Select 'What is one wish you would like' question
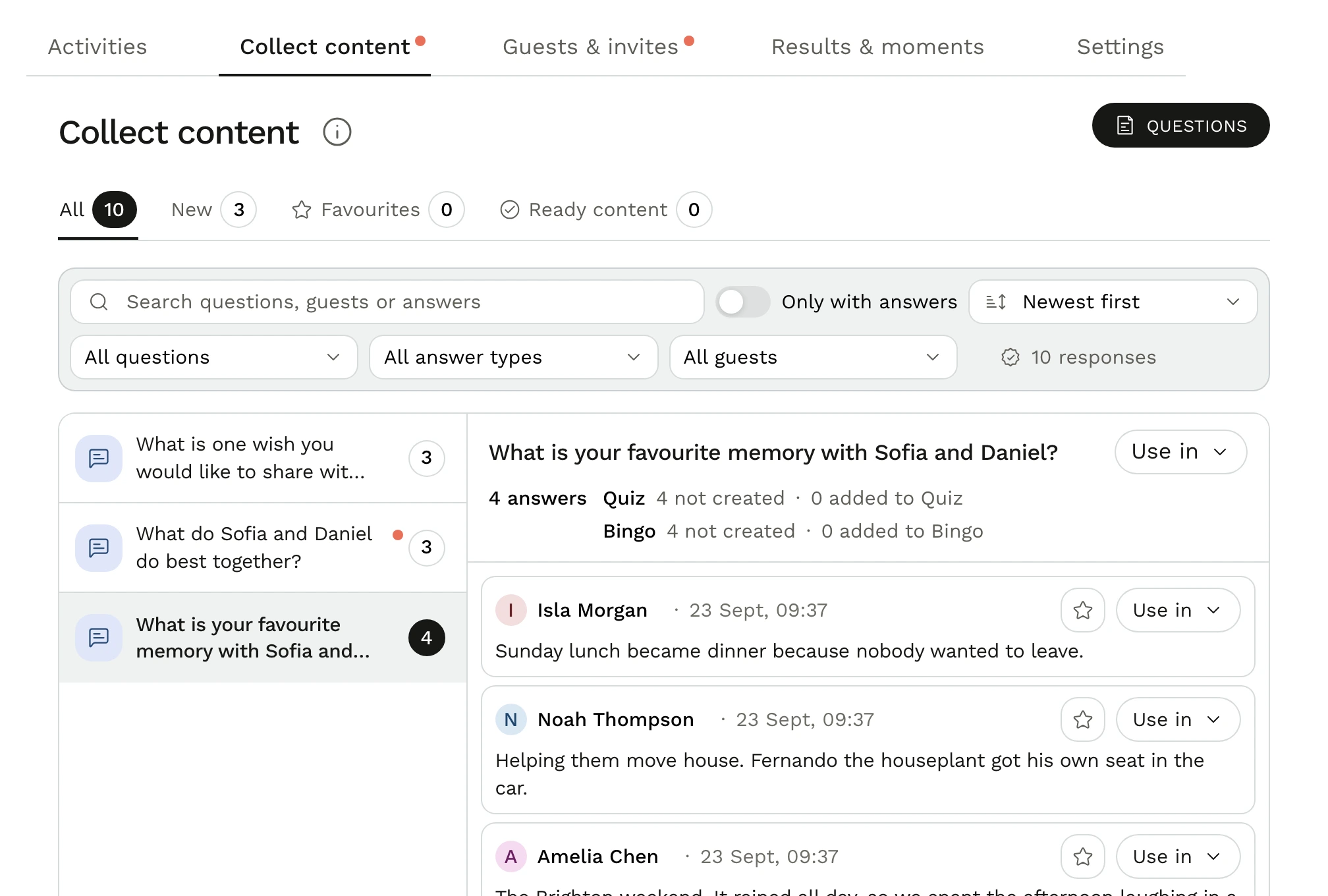The width and height of the screenshot is (1328, 896). [263, 458]
